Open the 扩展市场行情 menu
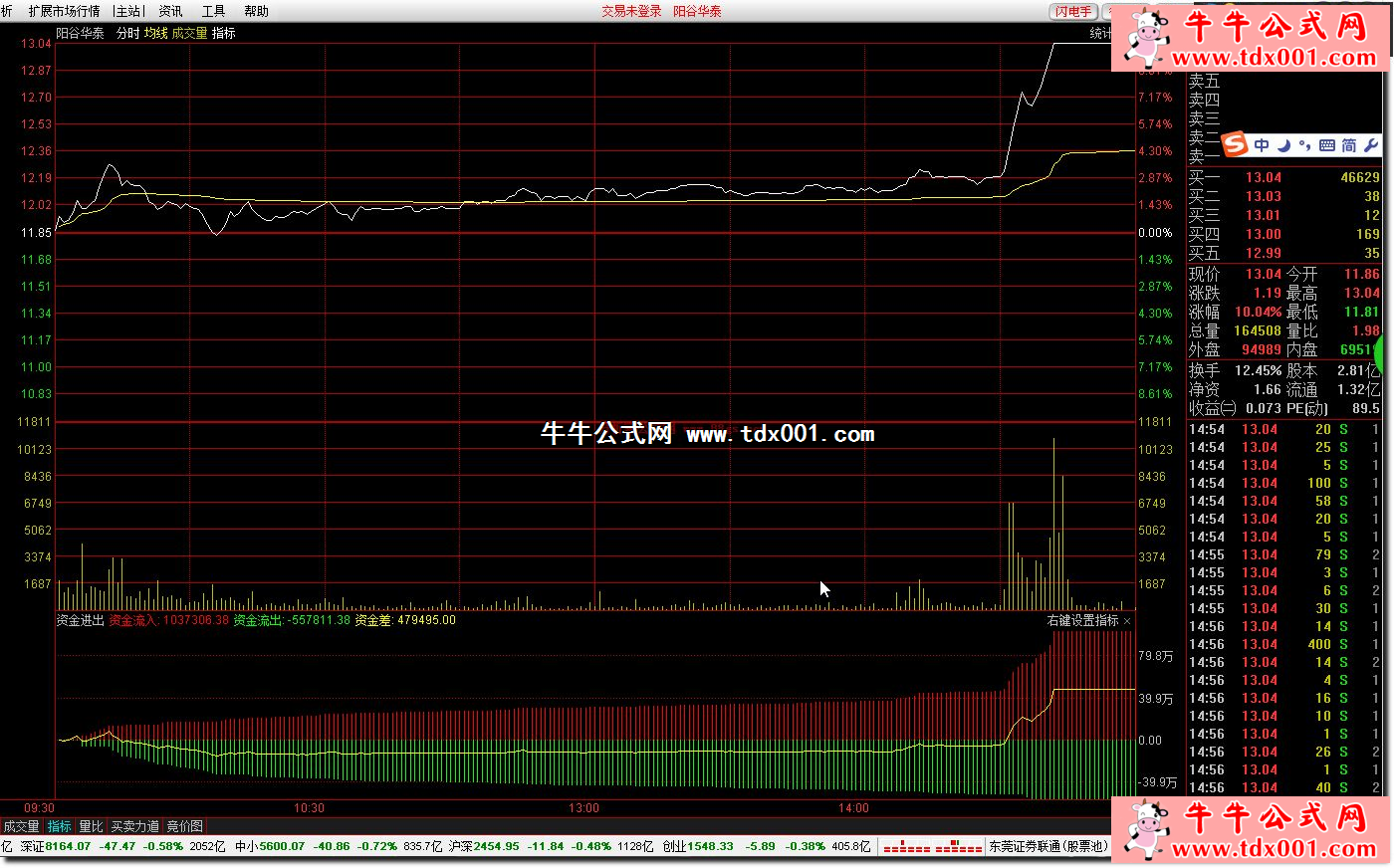The height and width of the screenshot is (868, 1395). click(64, 11)
